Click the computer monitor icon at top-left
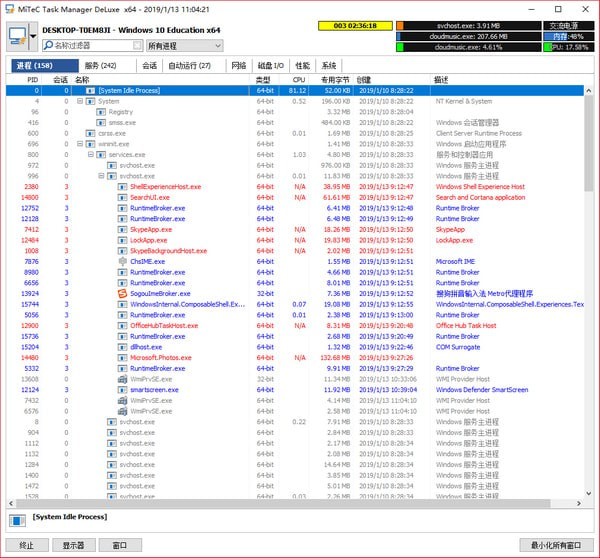 [x=15, y=38]
